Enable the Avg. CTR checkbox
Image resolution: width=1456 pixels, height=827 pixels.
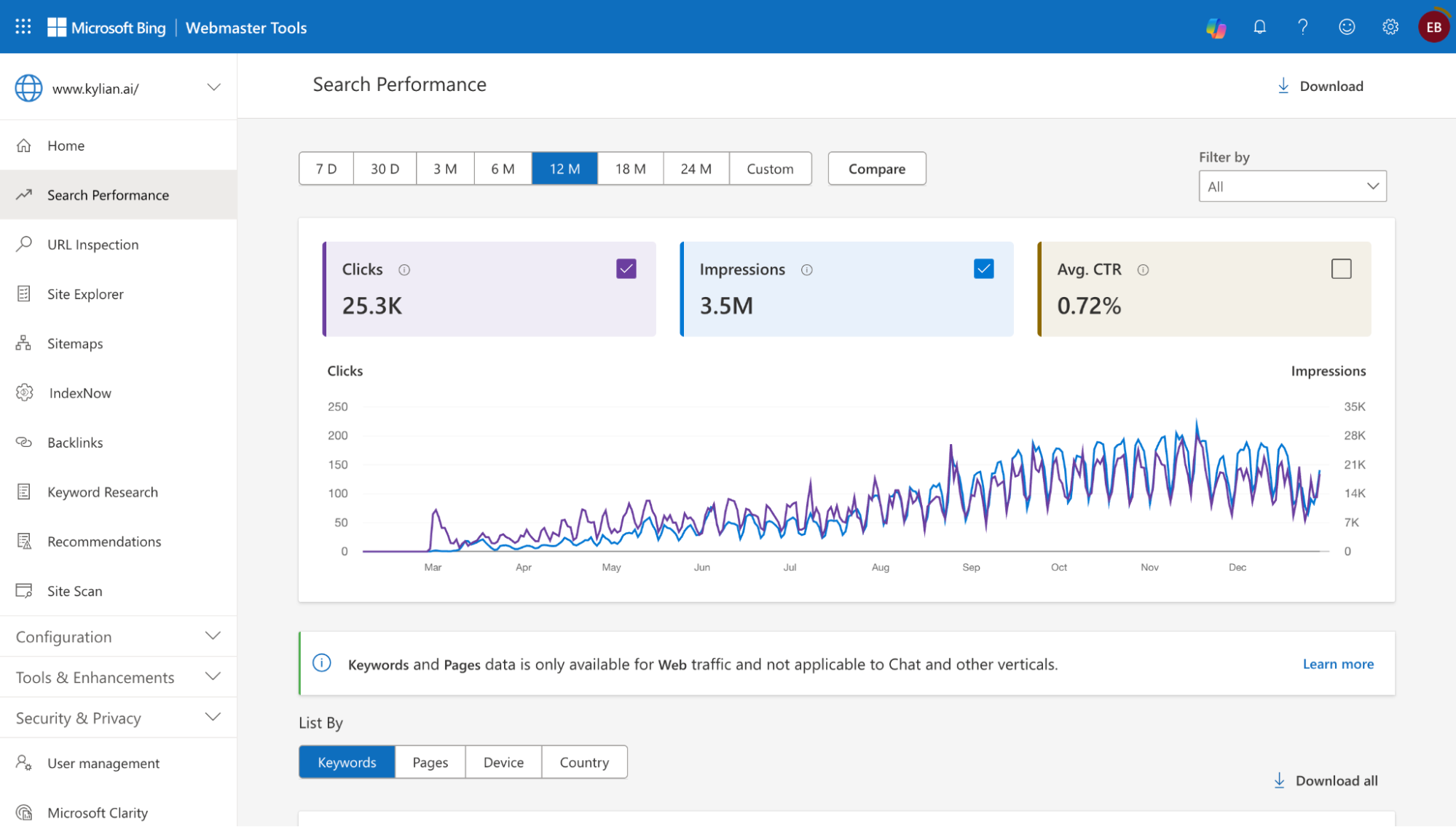(1341, 269)
